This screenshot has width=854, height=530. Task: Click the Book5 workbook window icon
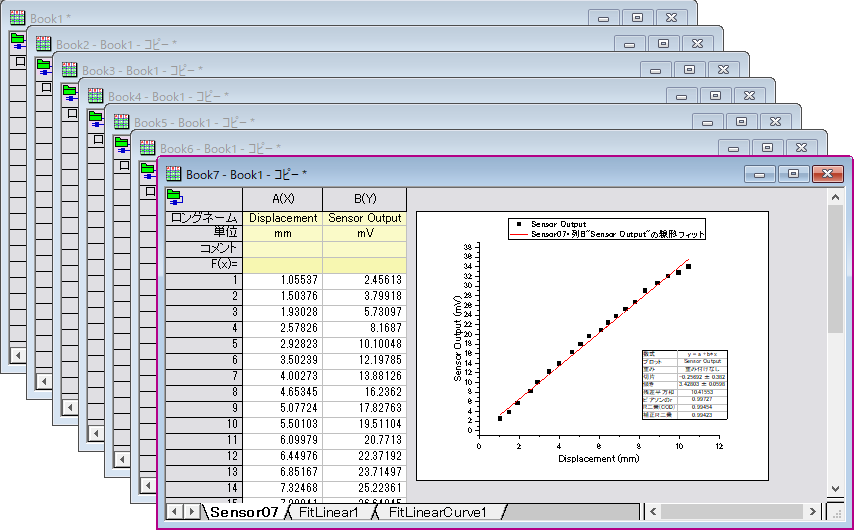[121, 122]
